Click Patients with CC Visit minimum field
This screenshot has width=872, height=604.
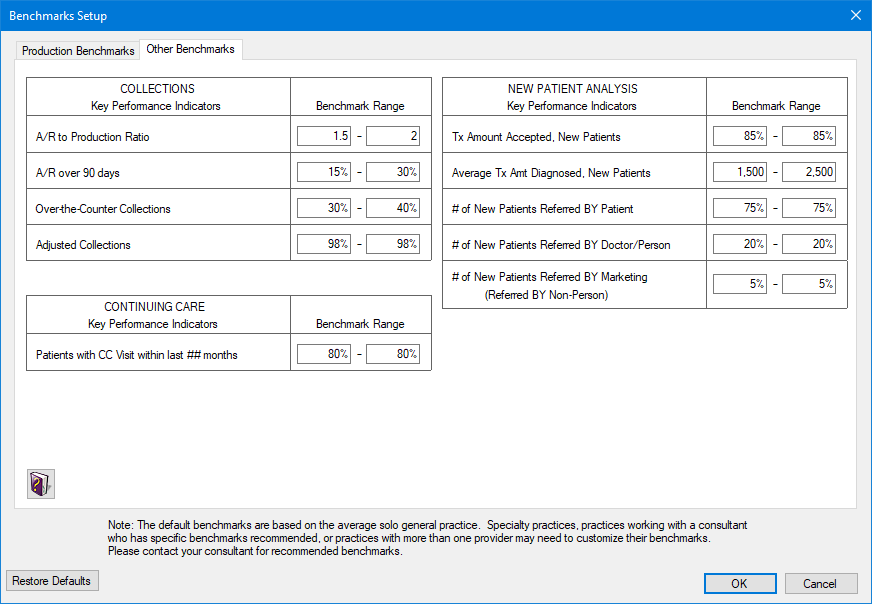[x=324, y=354]
